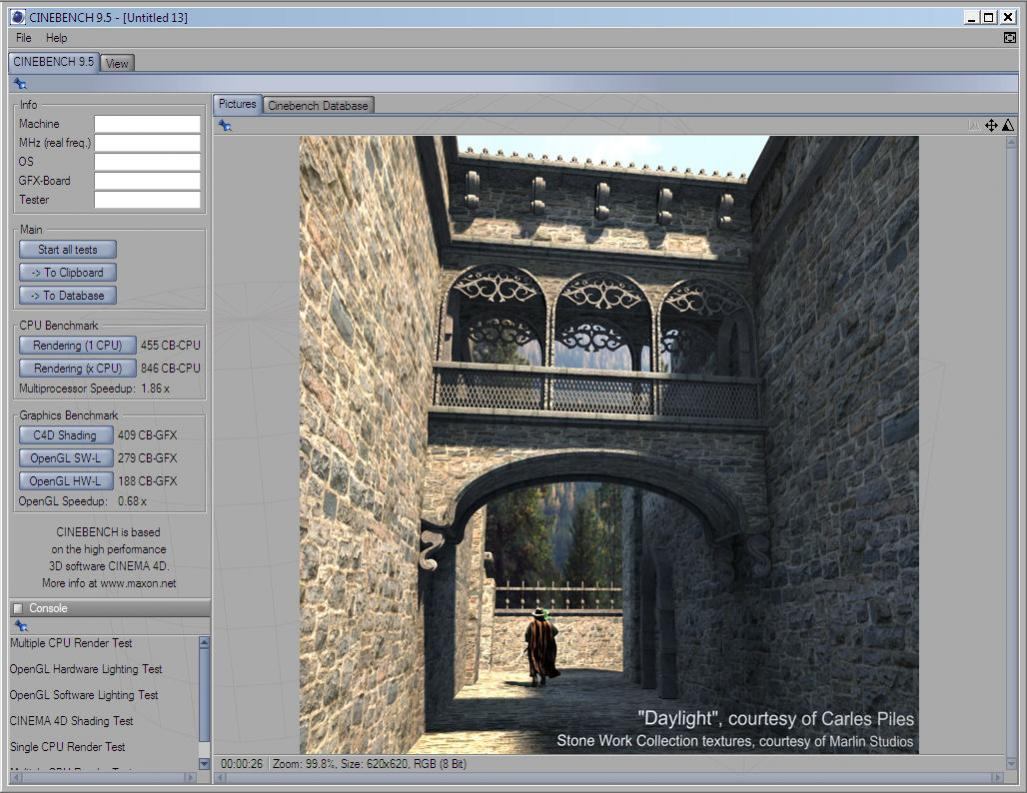
Task: Click 'Single CPU Render Test' console line
Action: 67,747
